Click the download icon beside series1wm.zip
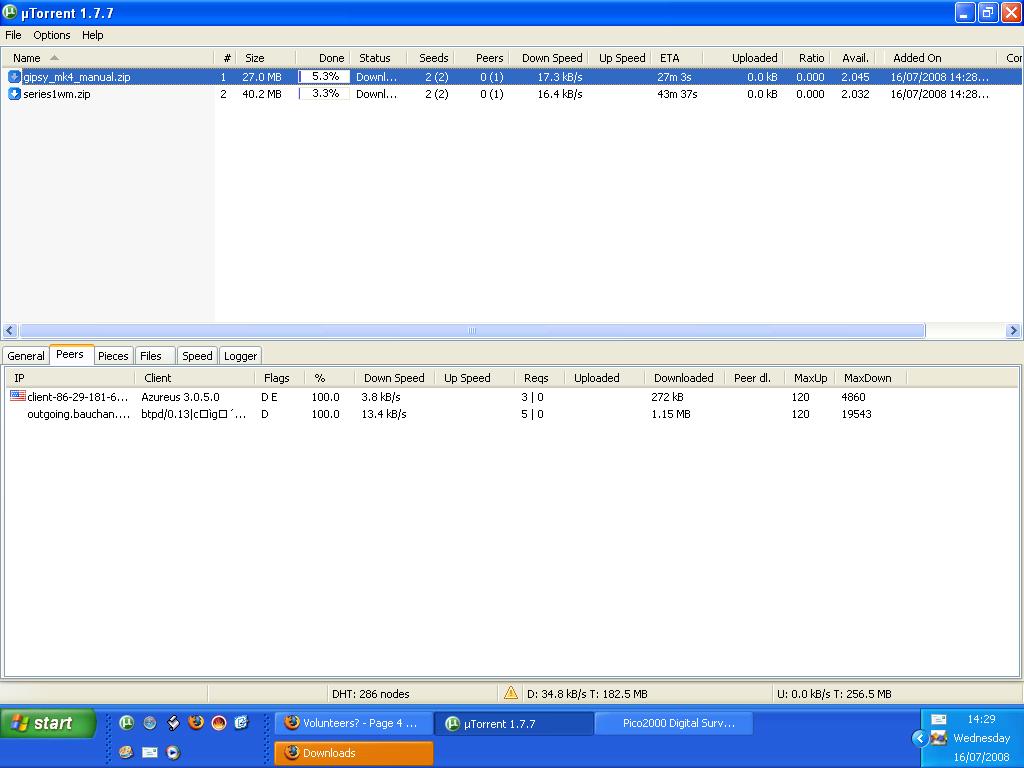The width and height of the screenshot is (1024, 768). click(x=14, y=94)
